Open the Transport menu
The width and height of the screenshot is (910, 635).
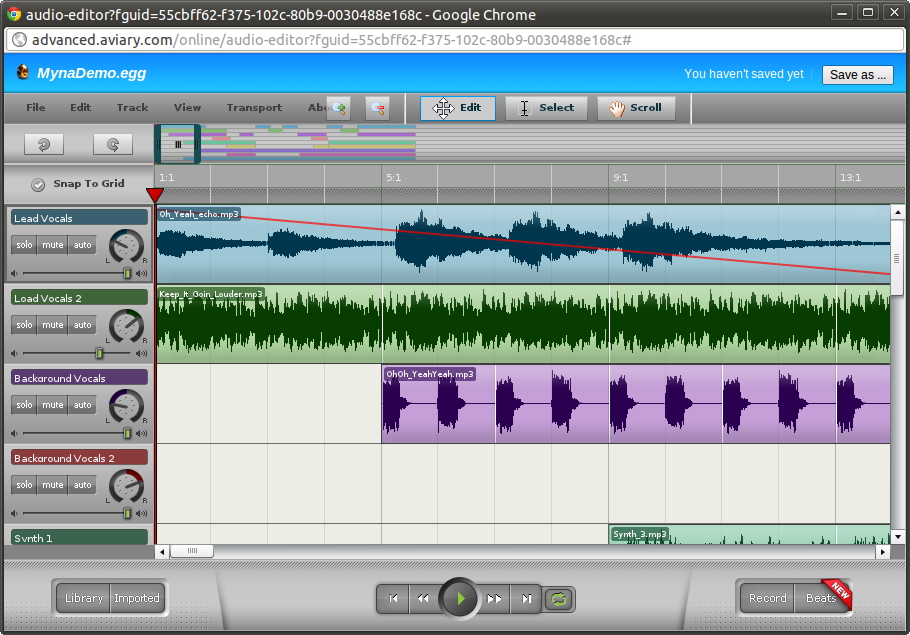tap(254, 108)
